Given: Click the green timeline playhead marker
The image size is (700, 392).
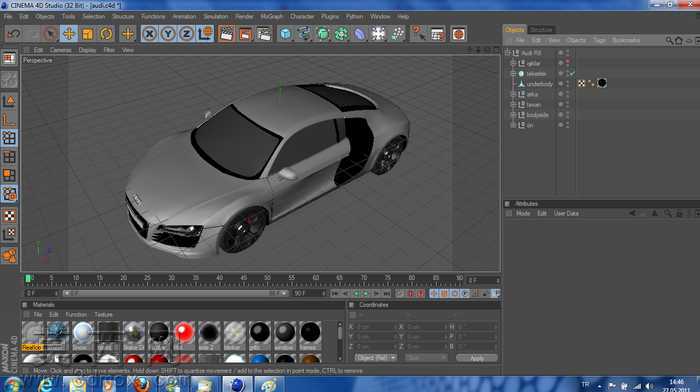Looking at the screenshot, I should [28, 279].
